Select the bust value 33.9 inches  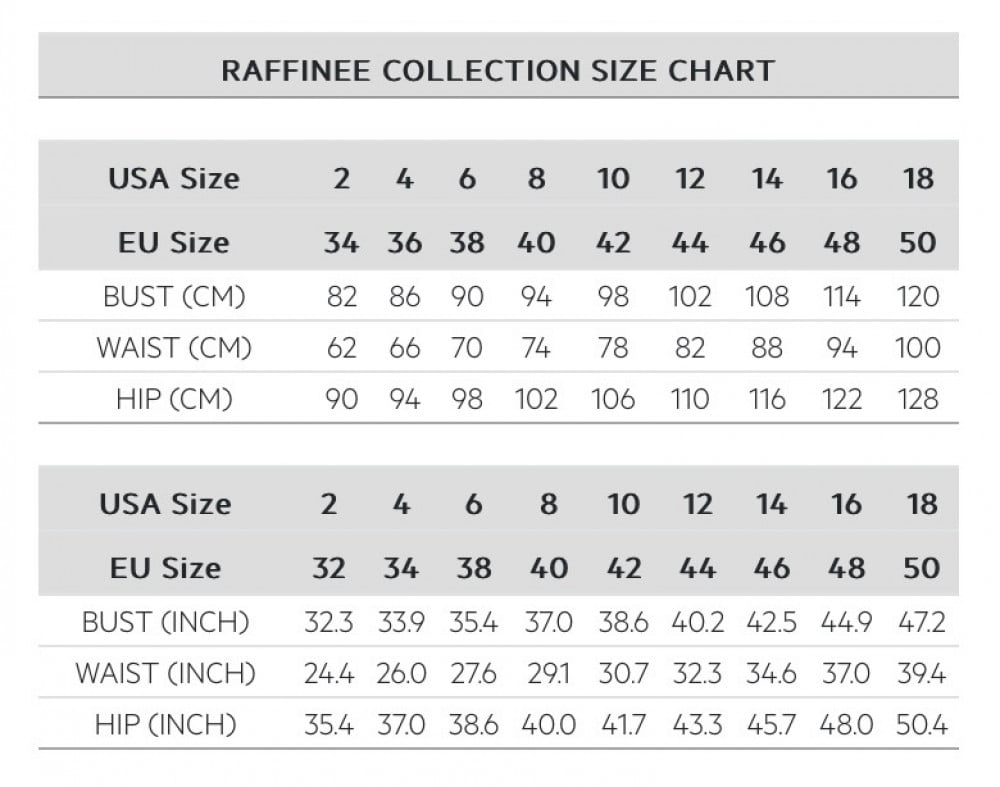click(401, 622)
